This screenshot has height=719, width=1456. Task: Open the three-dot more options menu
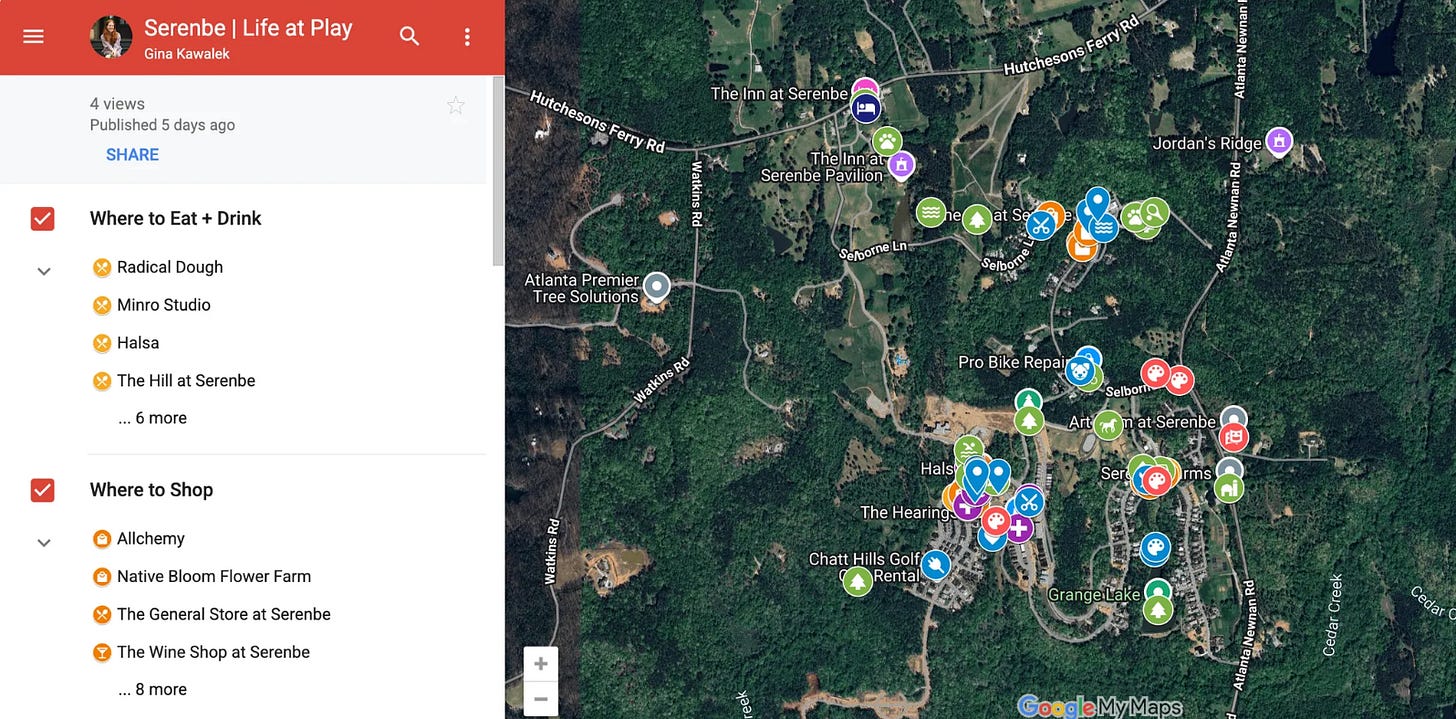[x=467, y=37]
